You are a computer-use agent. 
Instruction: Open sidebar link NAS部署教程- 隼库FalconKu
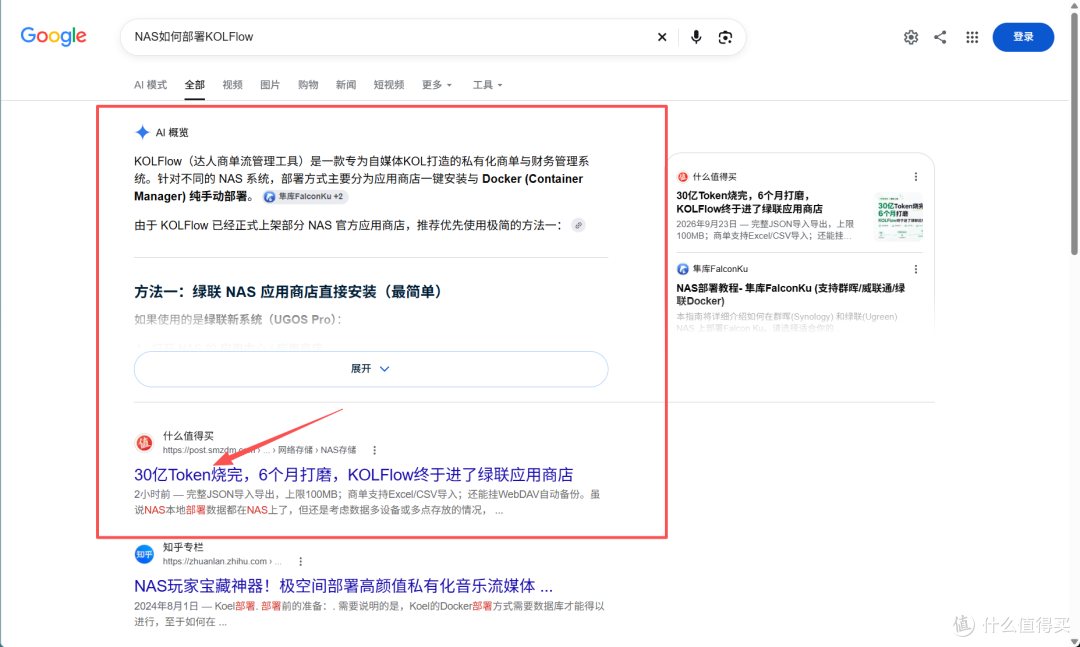coord(791,294)
